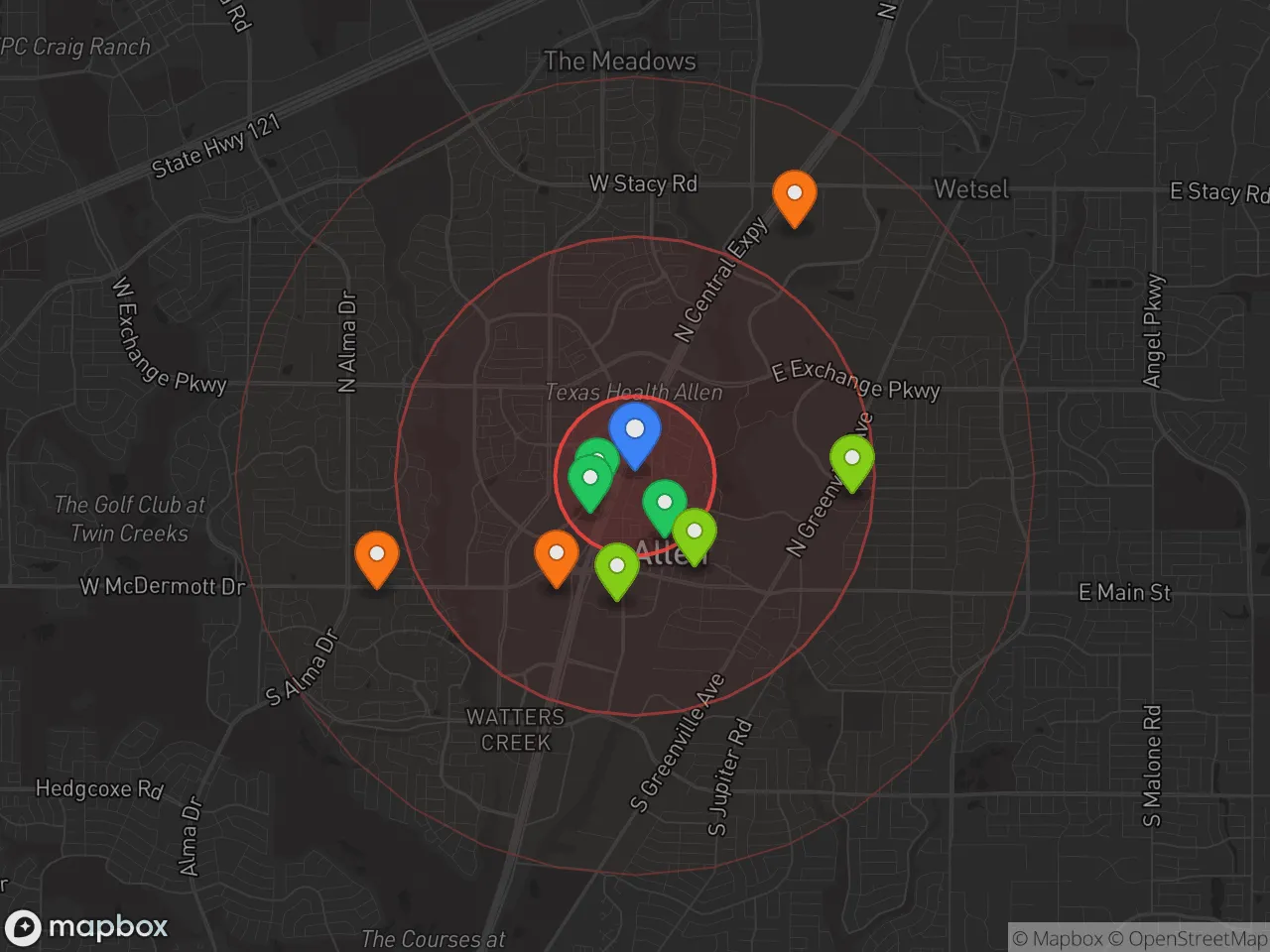The image size is (1270, 952).
Task: Click the blue marker below Texas Health Allen
Action: (x=635, y=432)
